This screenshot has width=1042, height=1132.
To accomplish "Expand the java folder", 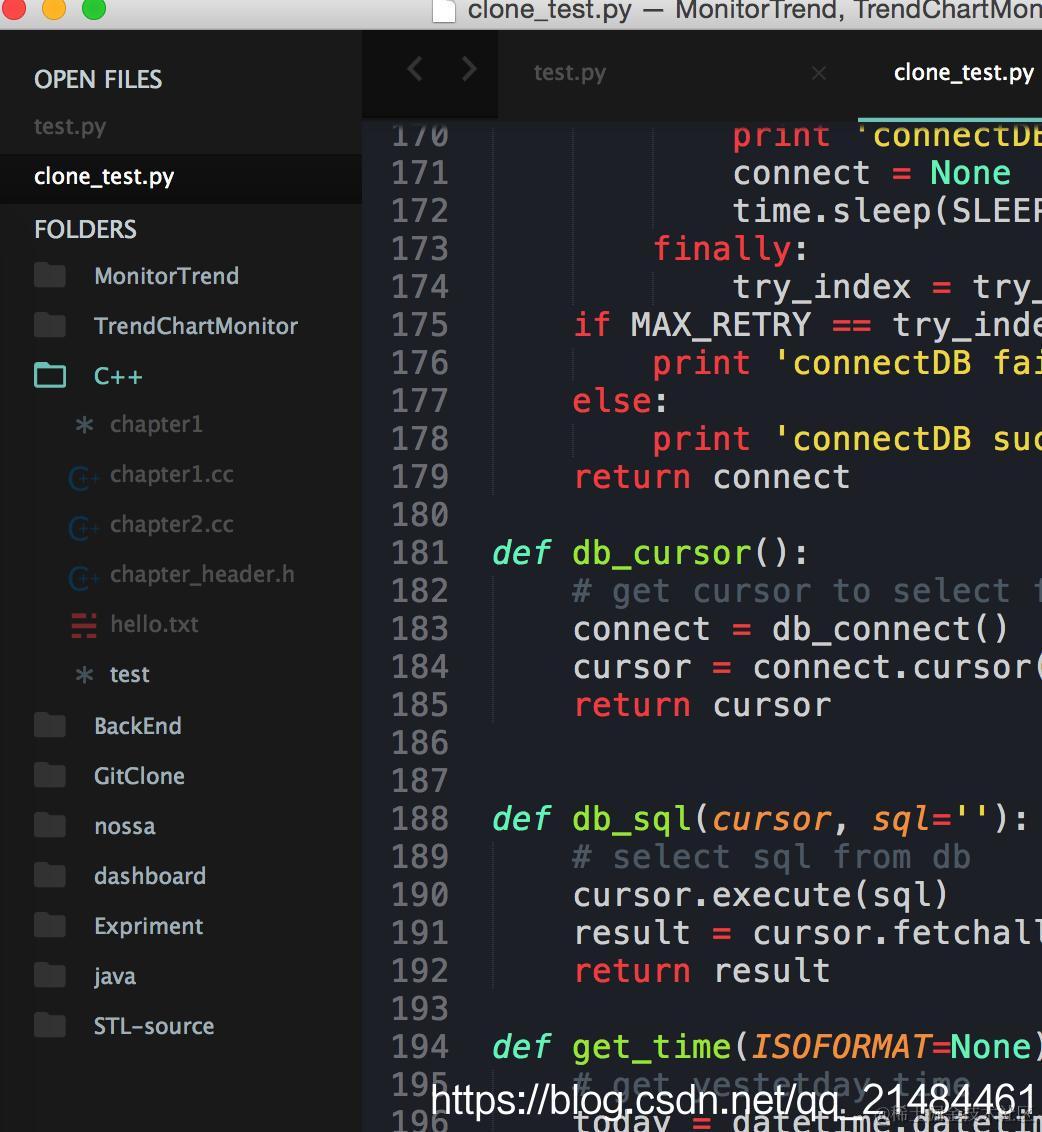I will [x=115, y=976].
